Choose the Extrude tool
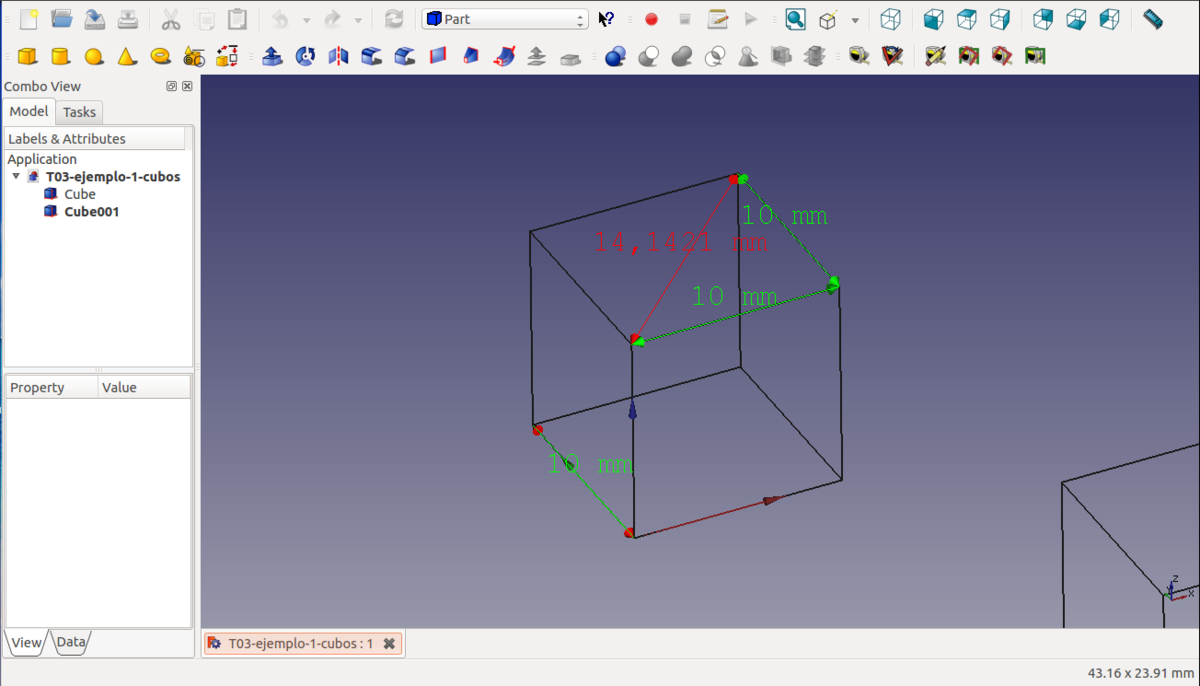This screenshot has height=686, width=1200. 272,56
